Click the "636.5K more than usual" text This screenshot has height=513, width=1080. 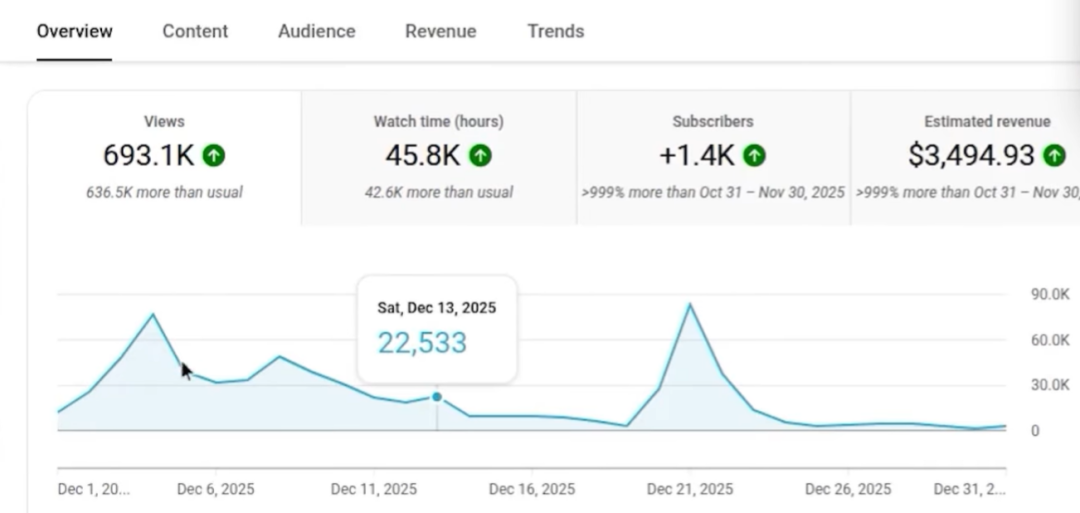(164, 192)
